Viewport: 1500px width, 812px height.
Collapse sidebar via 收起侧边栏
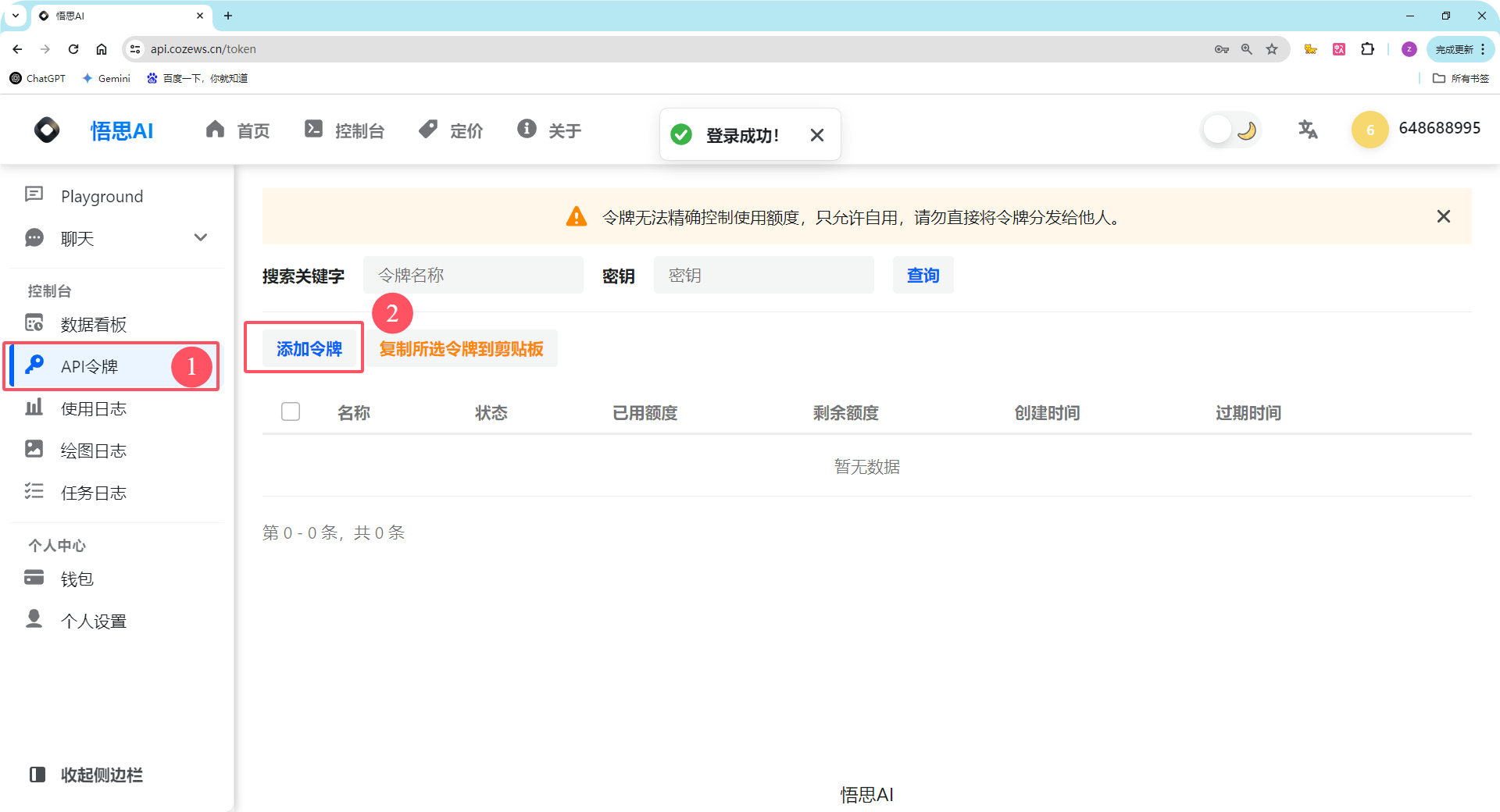pos(86,775)
